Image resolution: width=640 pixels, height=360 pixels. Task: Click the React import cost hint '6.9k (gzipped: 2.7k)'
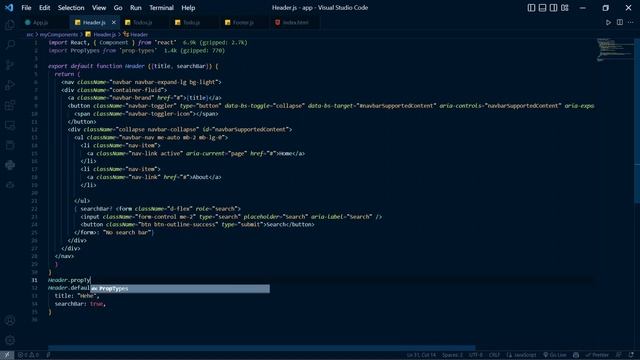tap(215, 42)
